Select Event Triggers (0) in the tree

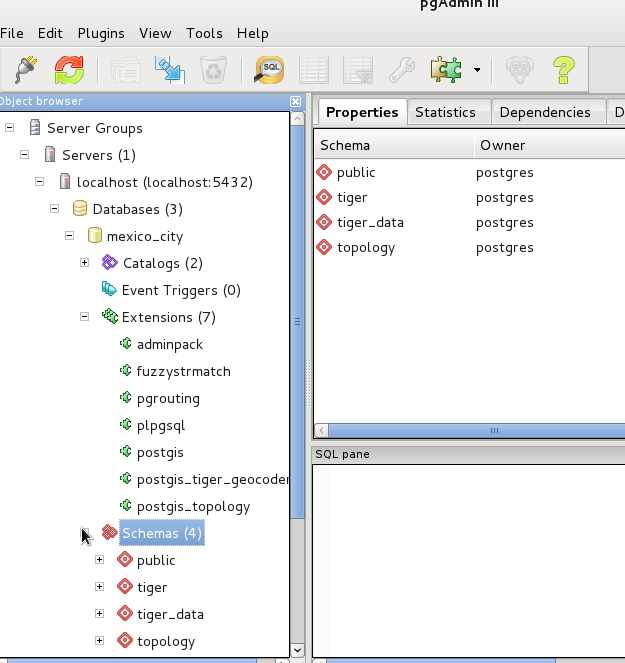pyautogui.click(x=181, y=290)
